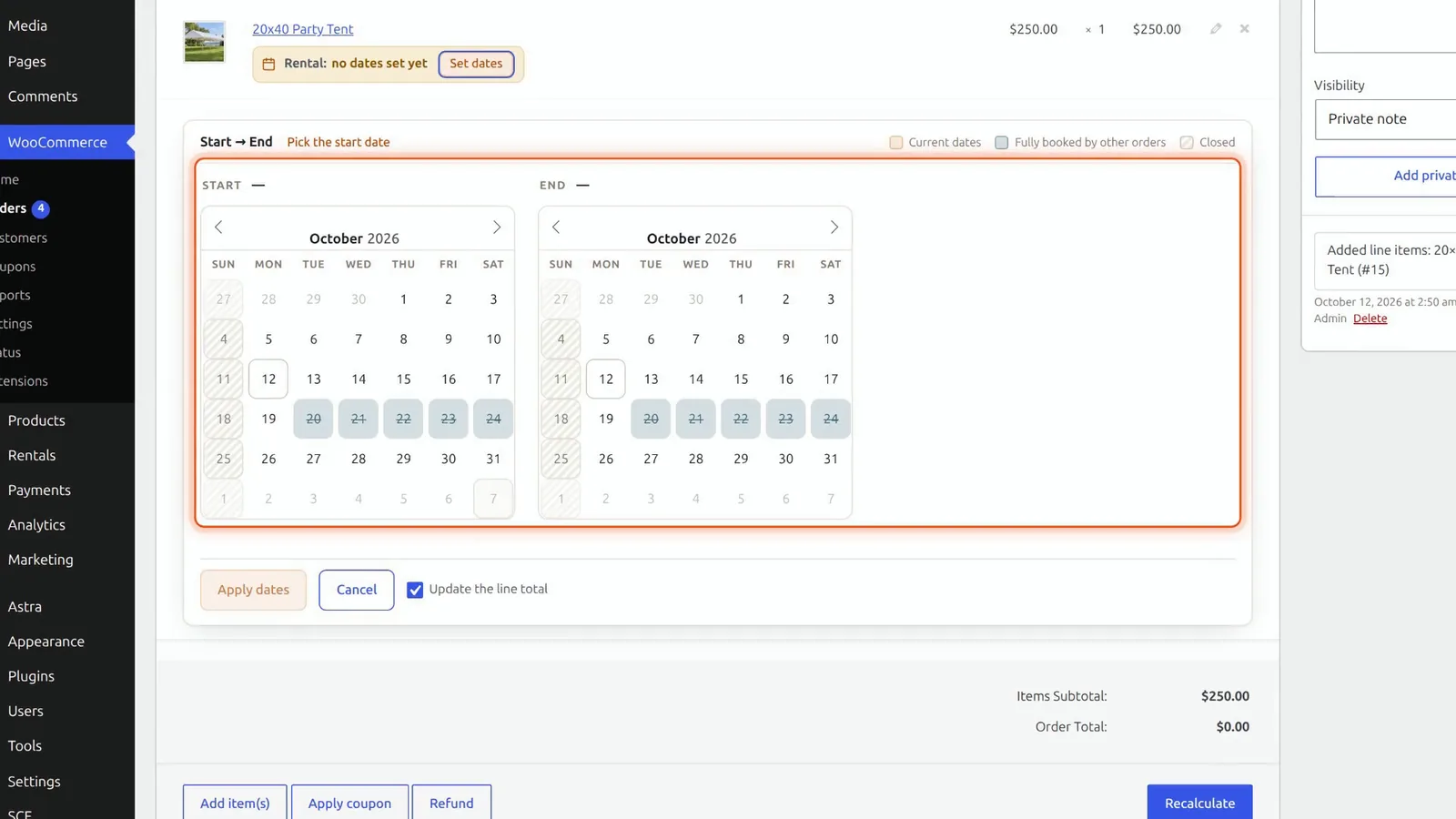Click the Refund button

tap(451, 803)
